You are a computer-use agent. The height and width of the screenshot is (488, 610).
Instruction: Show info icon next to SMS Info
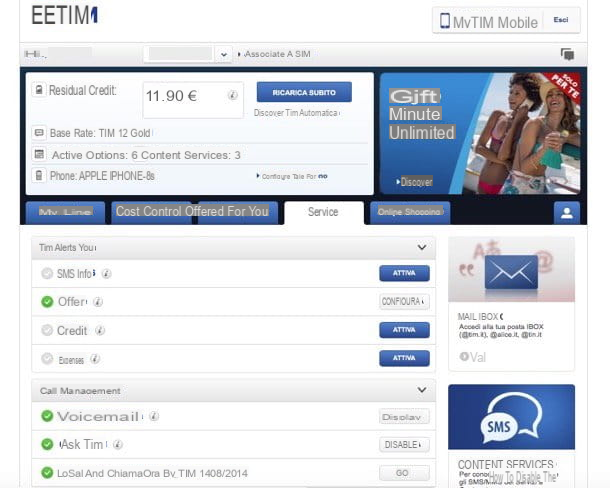tap(106, 274)
